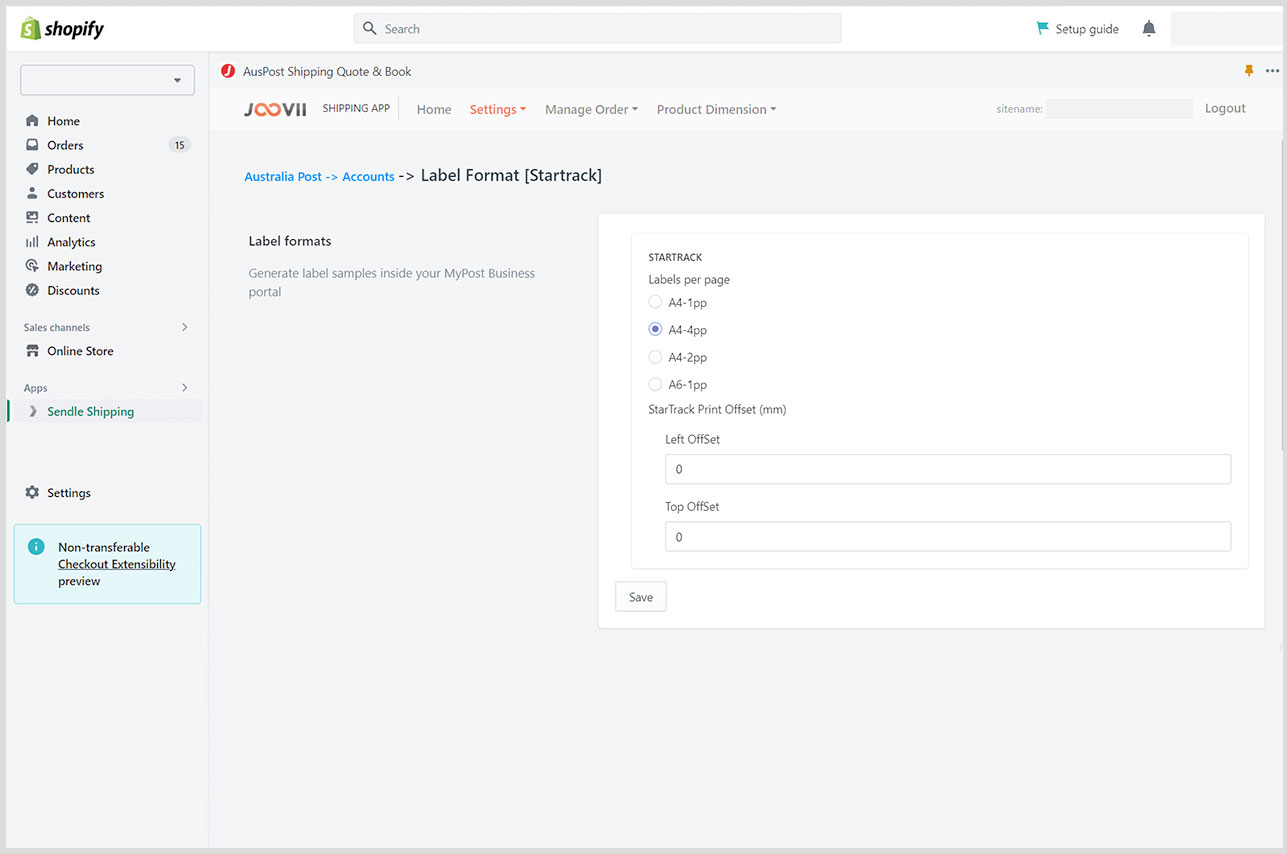Choose the A4-2pp labels per page option
The height and width of the screenshot is (854, 1287).
click(656, 357)
